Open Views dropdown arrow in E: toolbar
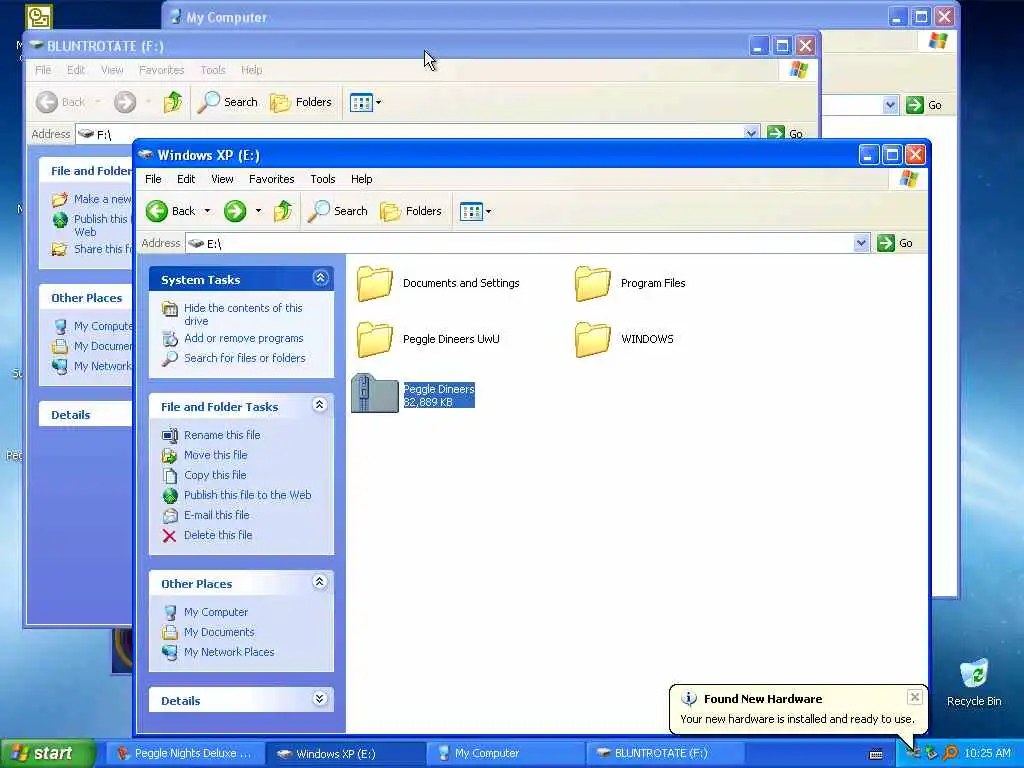The image size is (1024, 768). pos(488,212)
